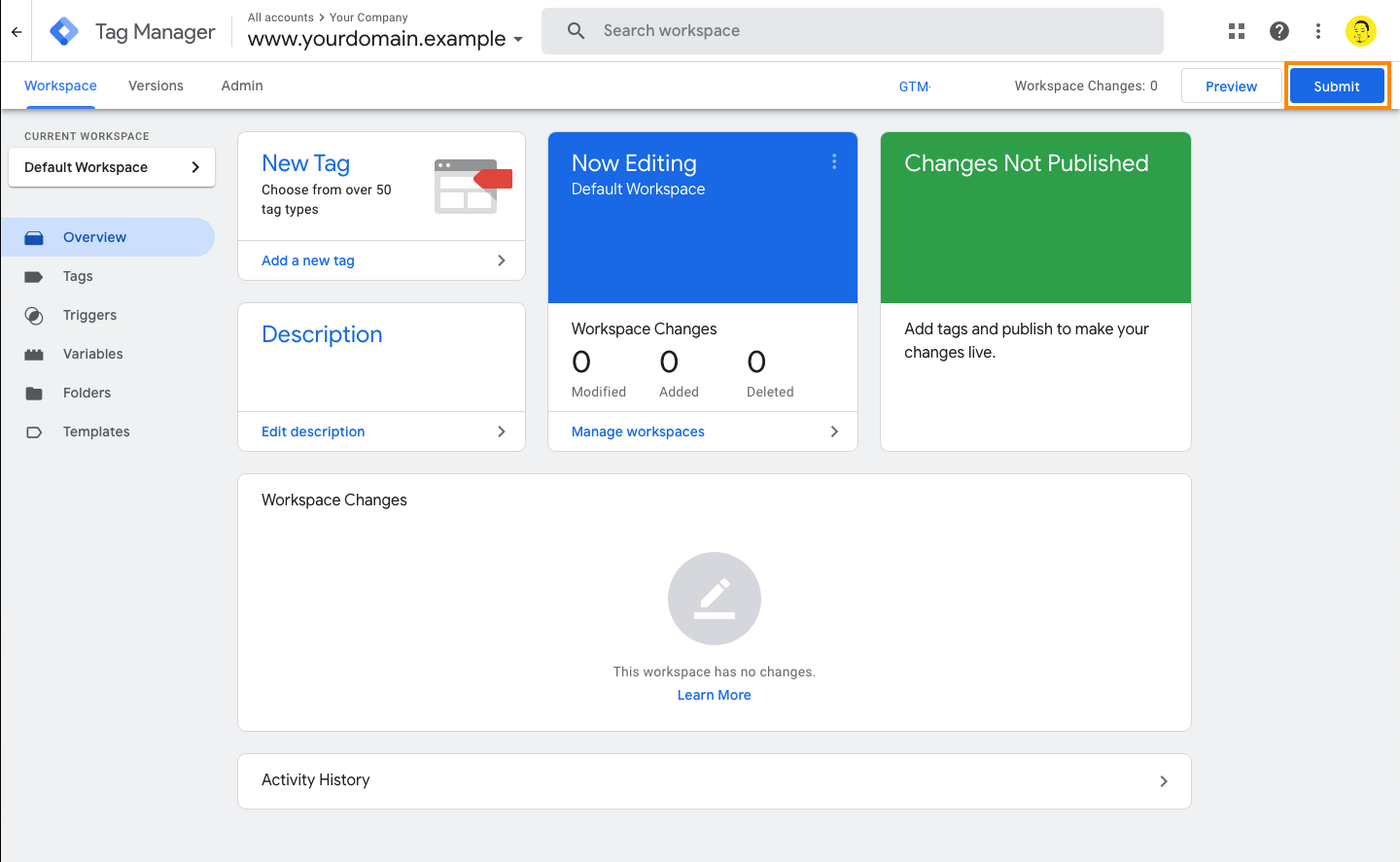Viewport: 1400px width, 862px height.
Task: Click the Description heading
Action: pyautogui.click(x=322, y=334)
